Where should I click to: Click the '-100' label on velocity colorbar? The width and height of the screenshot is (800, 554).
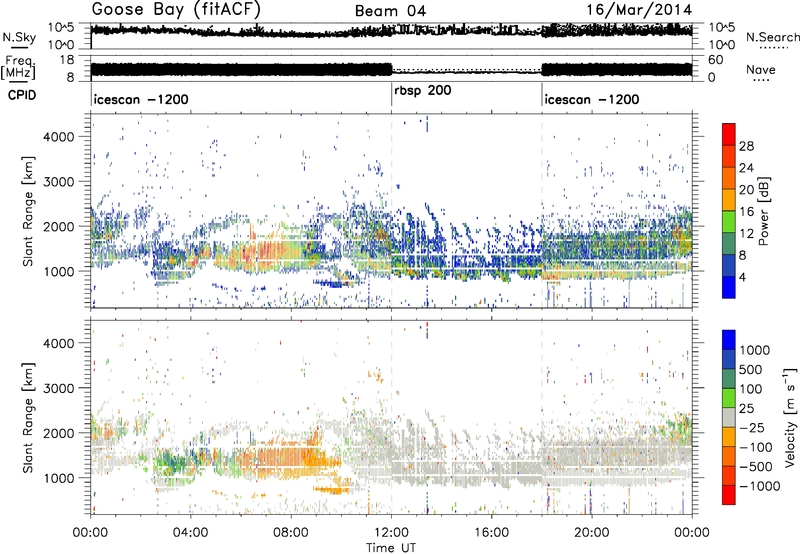[x=756, y=447]
